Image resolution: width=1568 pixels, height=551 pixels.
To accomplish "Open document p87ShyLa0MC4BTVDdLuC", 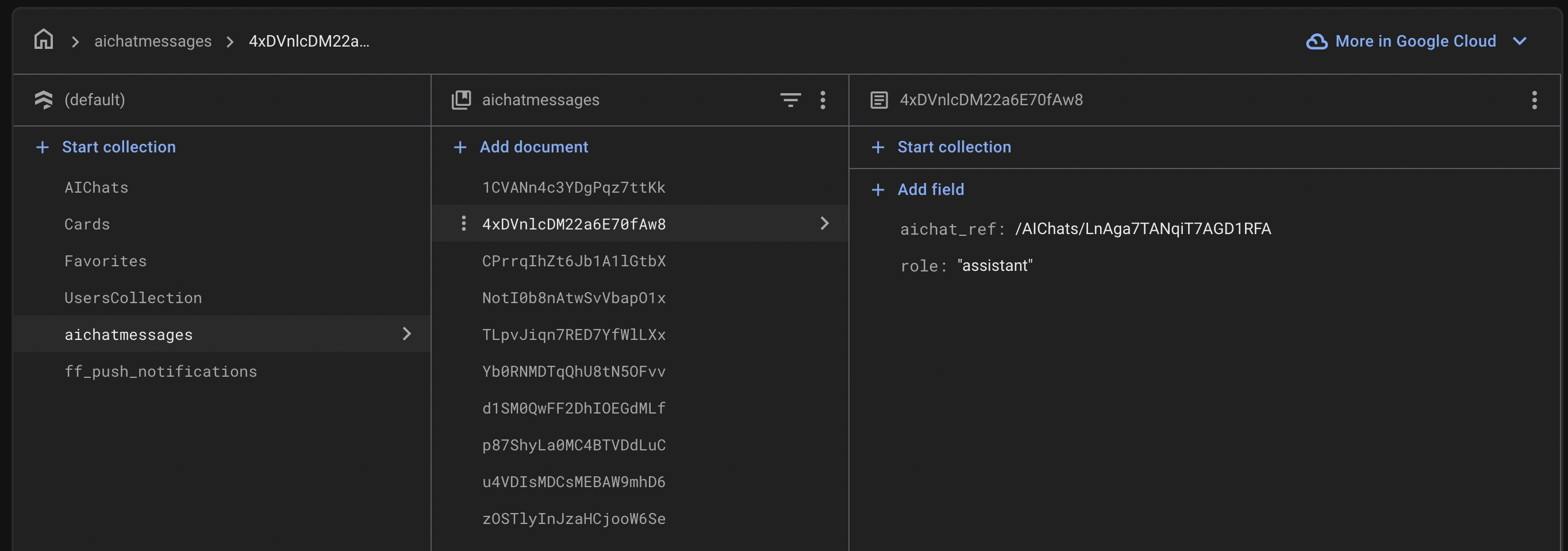I will point(574,445).
